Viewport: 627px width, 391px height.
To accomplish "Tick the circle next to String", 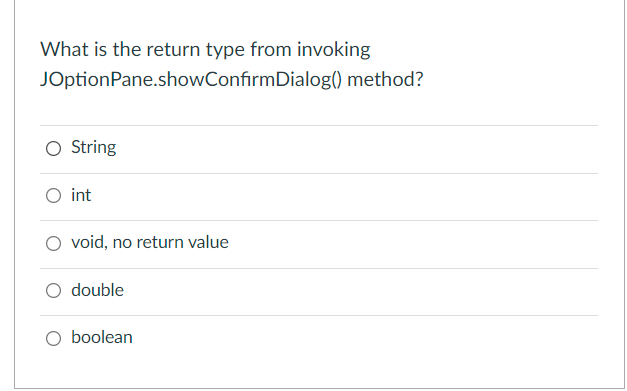I will [x=53, y=148].
